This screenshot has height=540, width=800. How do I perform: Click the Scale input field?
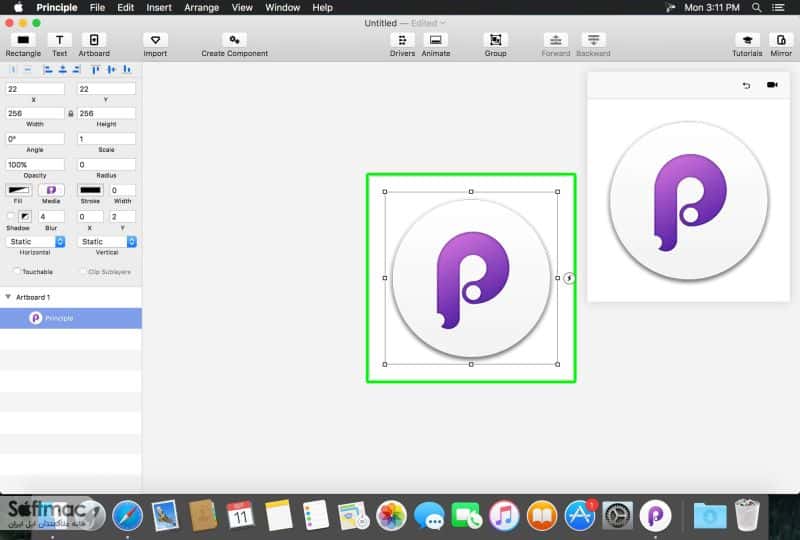tap(107, 139)
